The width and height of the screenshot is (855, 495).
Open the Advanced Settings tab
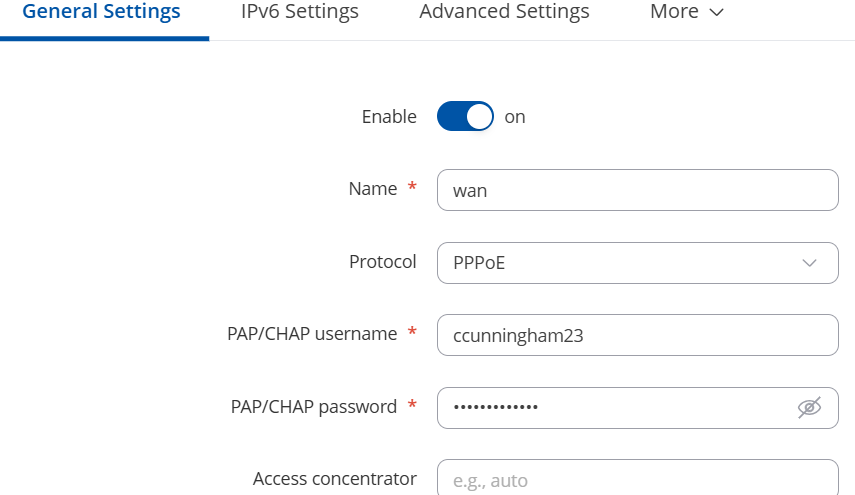[x=504, y=11]
